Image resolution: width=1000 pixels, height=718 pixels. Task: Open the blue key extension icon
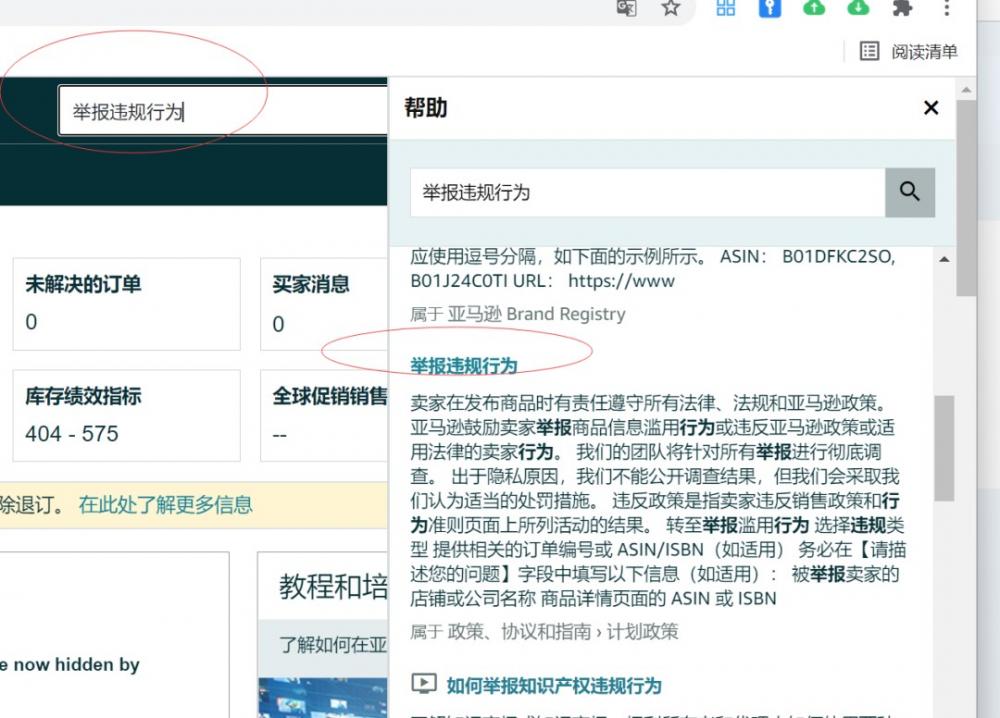770,8
